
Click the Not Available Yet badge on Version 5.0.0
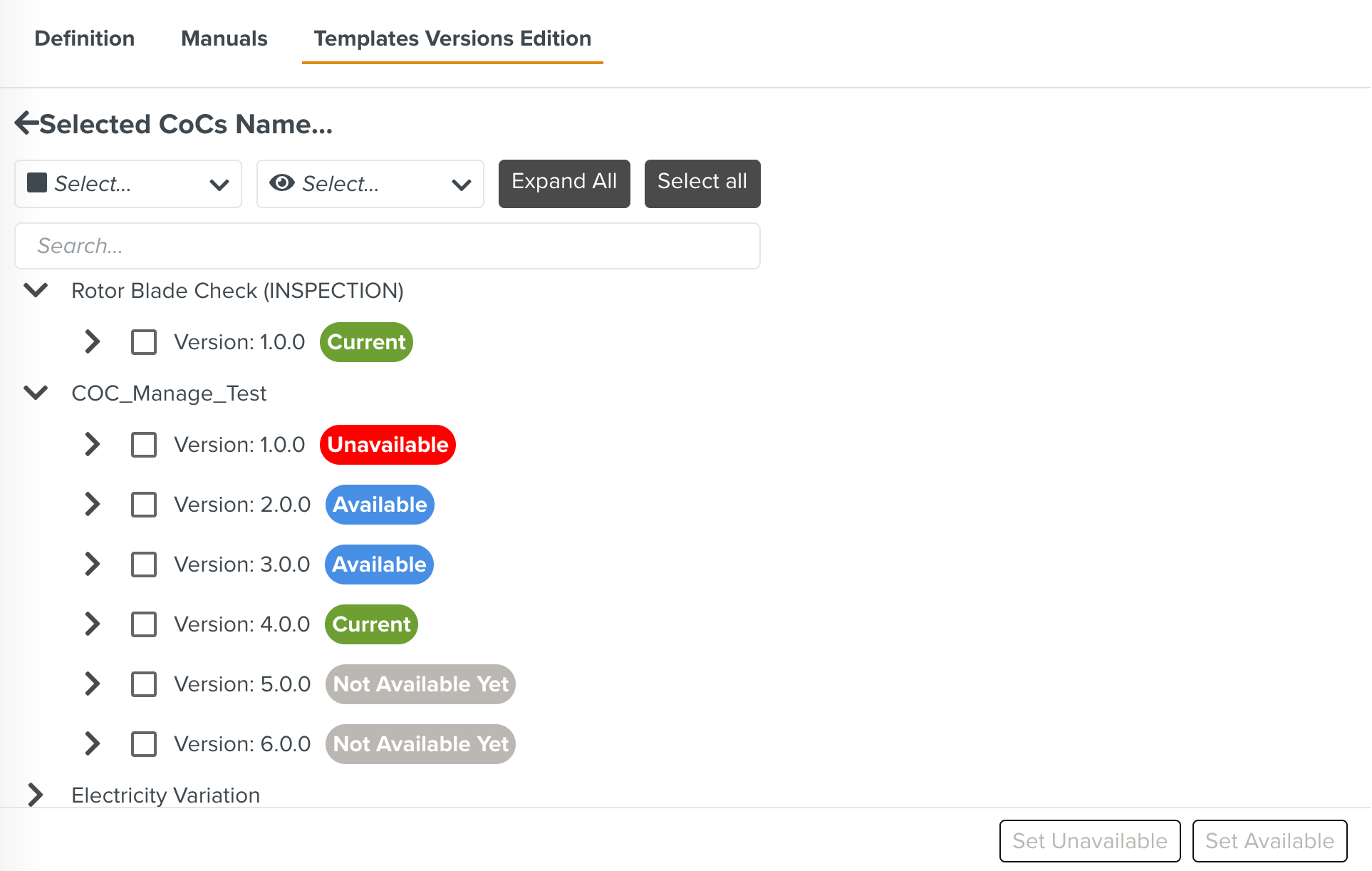pyautogui.click(x=420, y=684)
